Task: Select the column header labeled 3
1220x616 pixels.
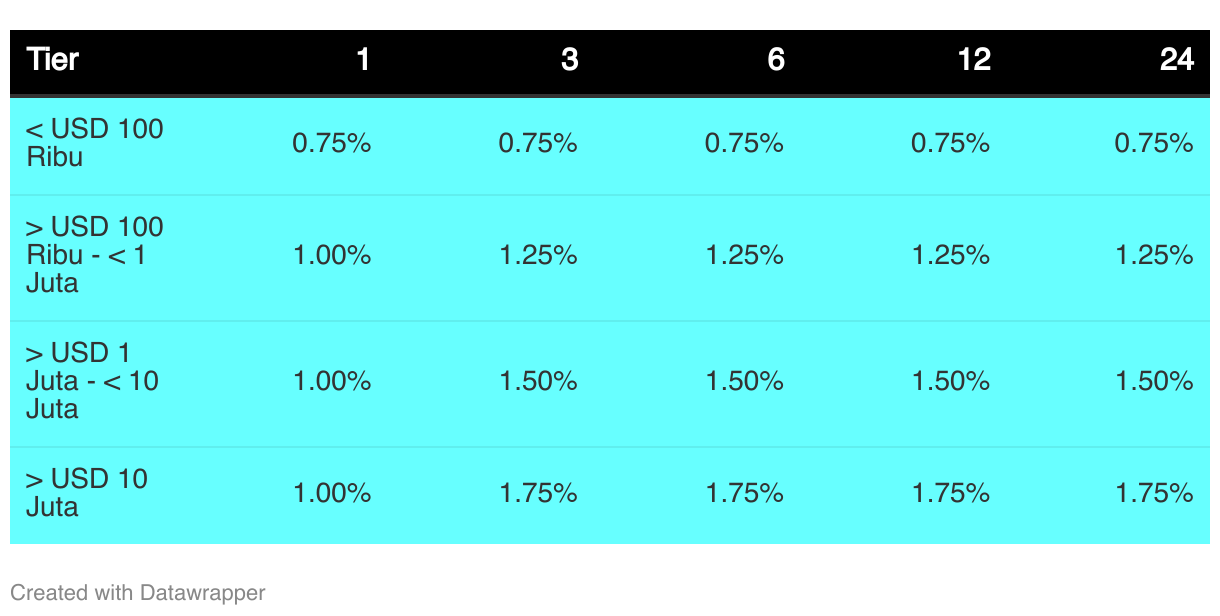Action: point(569,60)
